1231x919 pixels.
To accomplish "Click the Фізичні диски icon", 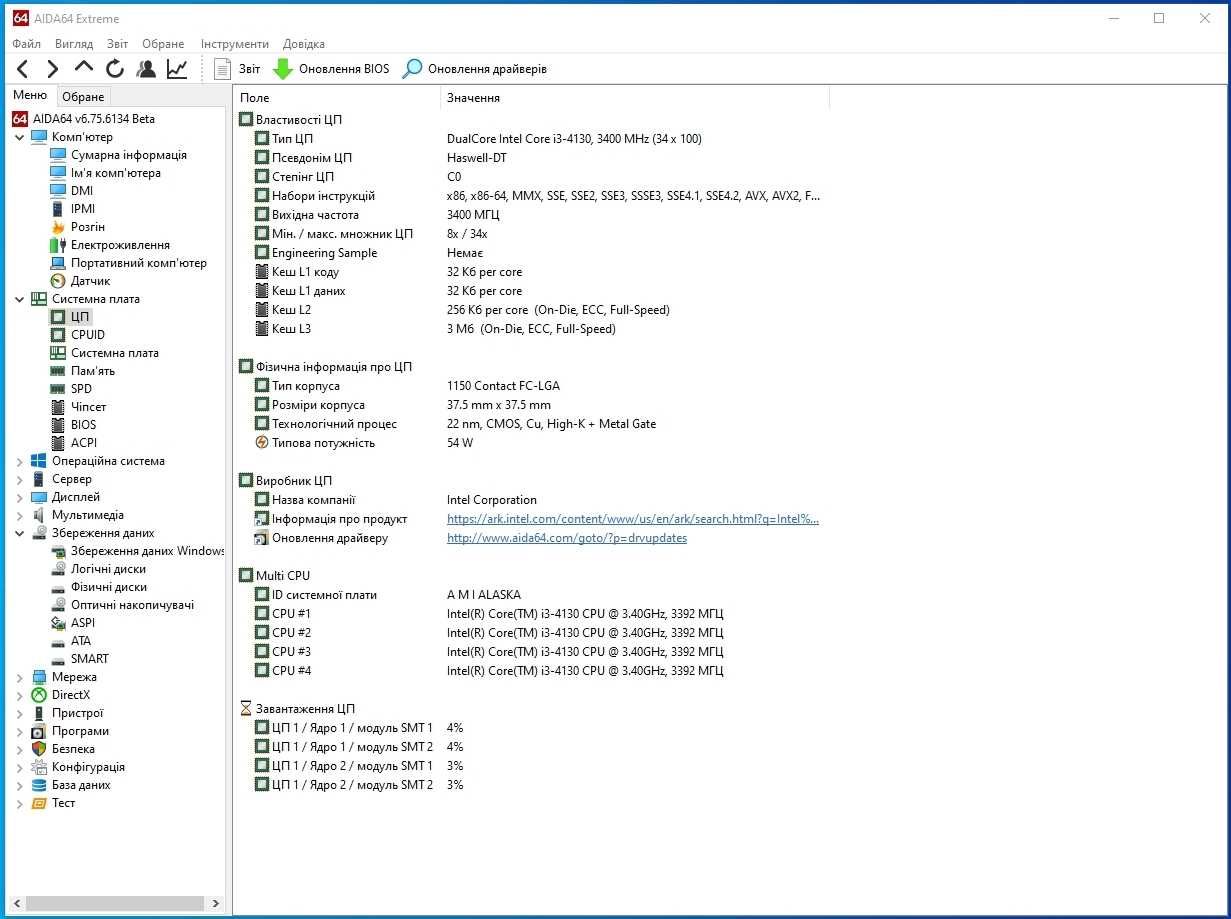I will (58, 587).
